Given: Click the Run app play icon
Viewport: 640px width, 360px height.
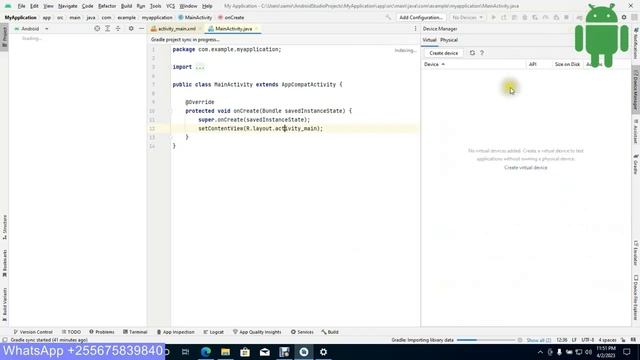Looking at the screenshot, I should tap(493, 18).
